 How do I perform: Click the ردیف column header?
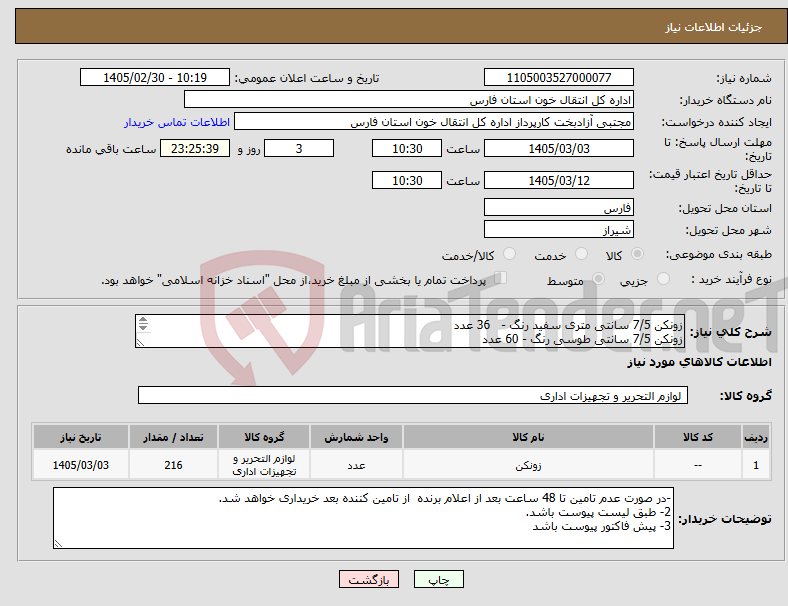(755, 437)
